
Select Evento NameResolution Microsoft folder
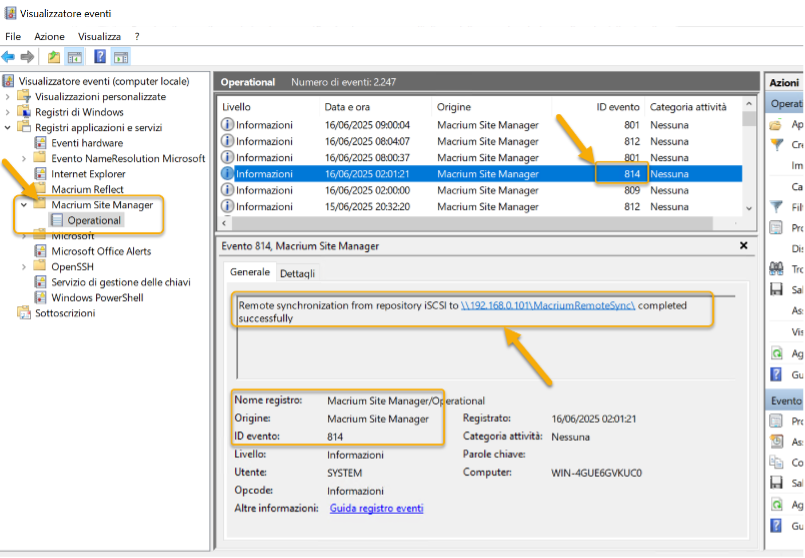click(128, 158)
